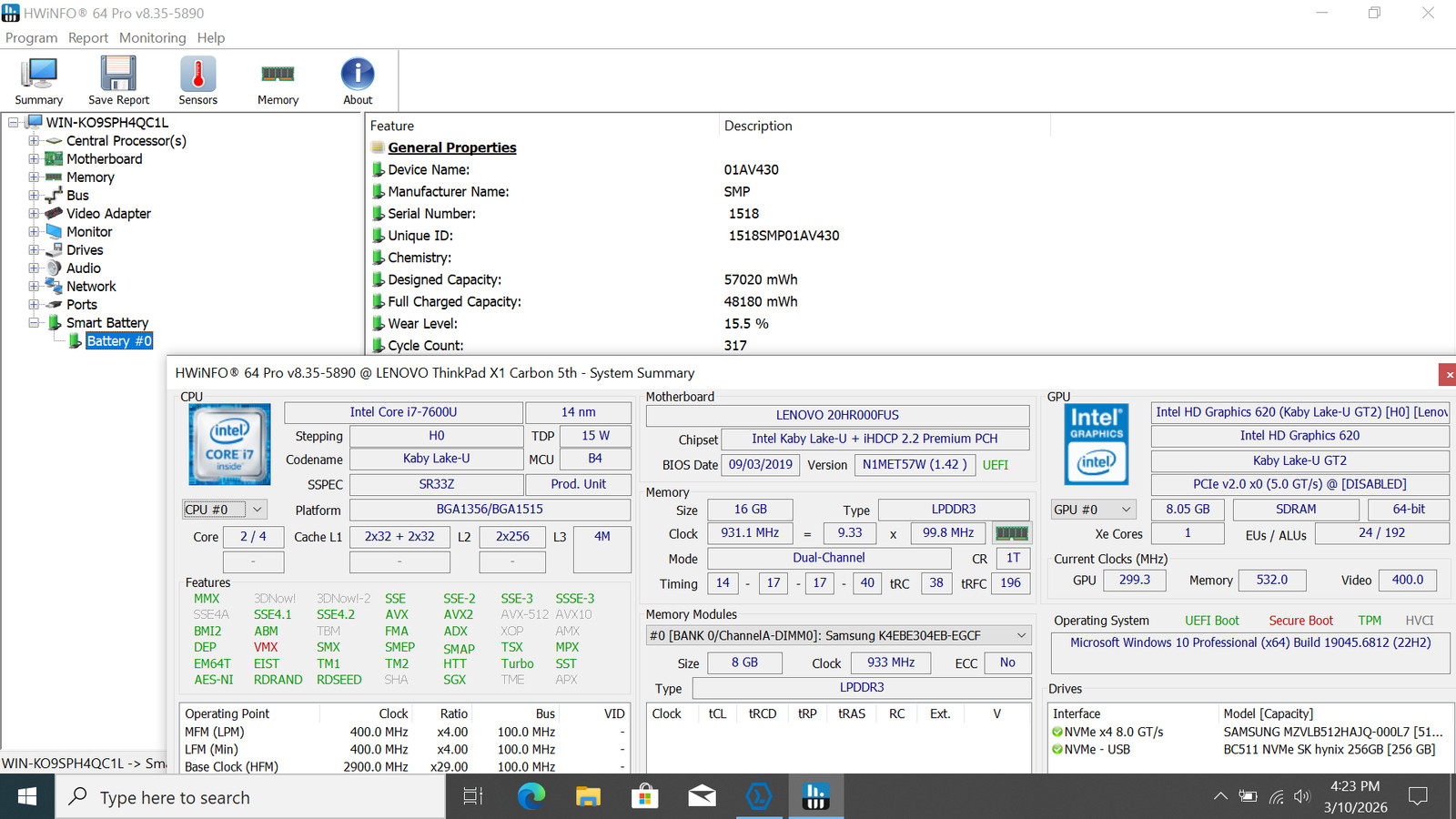Click the SAMSUNG MZVLB512HAJQ drive entry
This screenshot has width=1456, height=819.
[x=1333, y=732]
